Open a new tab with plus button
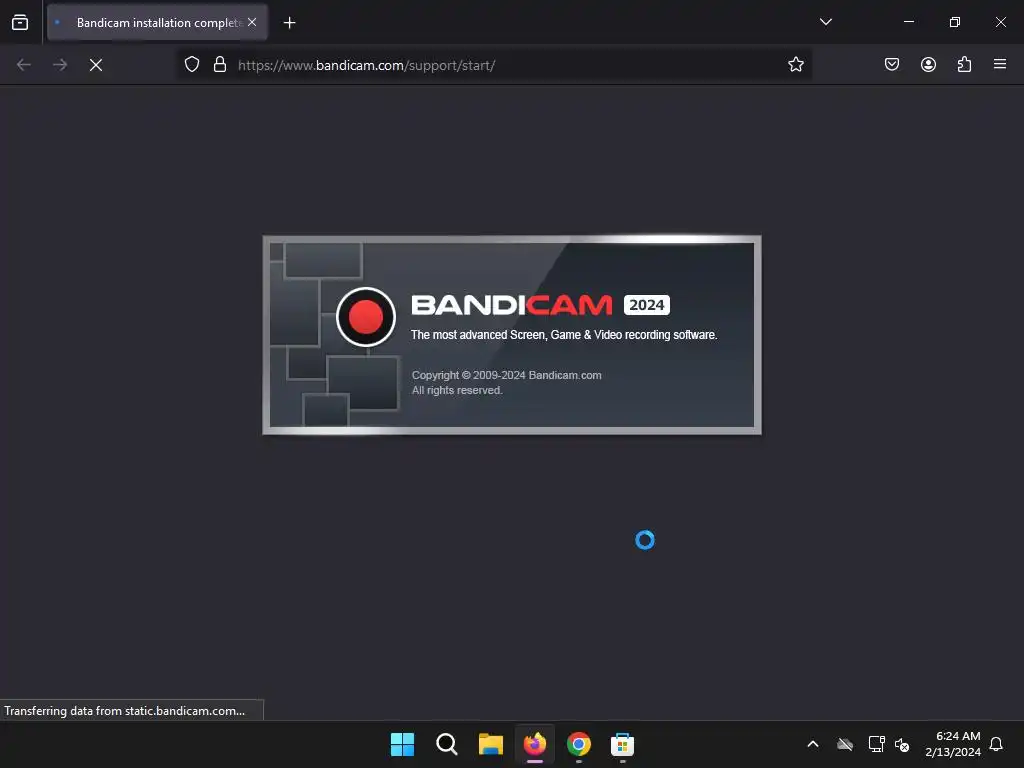The width and height of the screenshot is (1024, 768). pos(289,23)
